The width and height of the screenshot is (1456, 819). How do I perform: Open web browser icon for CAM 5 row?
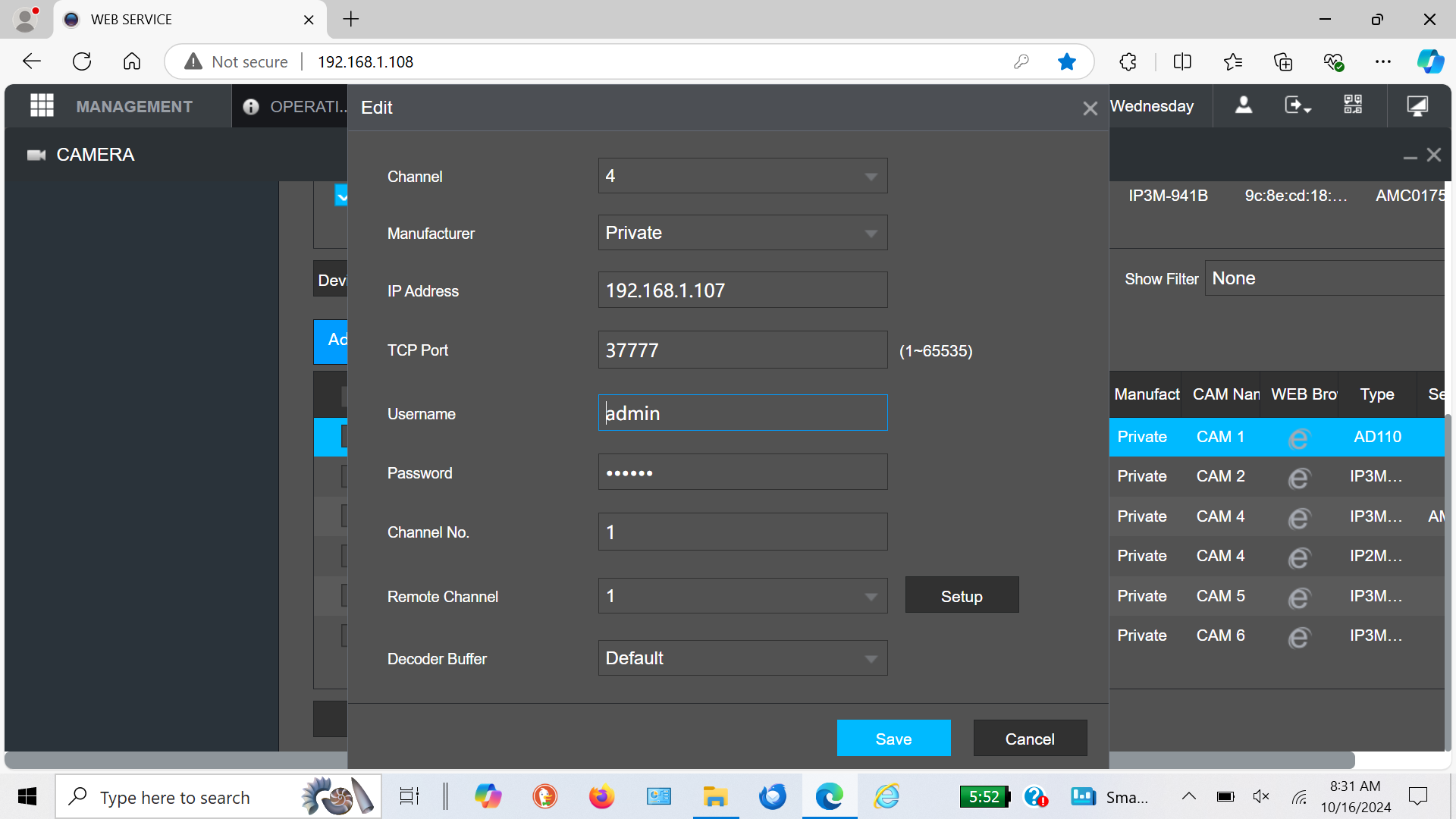pos(1298,598)
